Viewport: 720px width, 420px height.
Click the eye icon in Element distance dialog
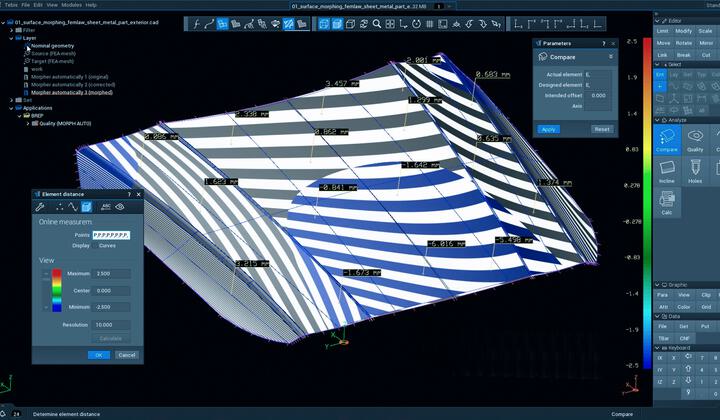[120, 207]
